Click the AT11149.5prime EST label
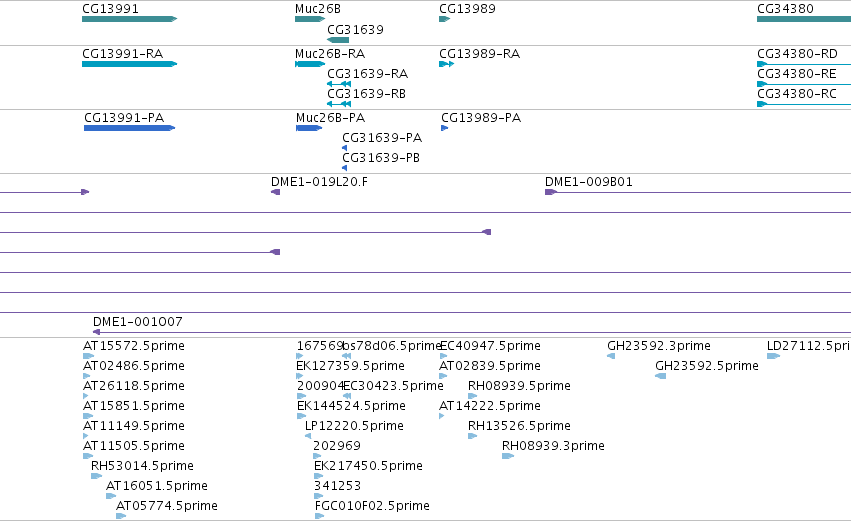The width and height of the screenshot is (851, 521). click(x=134, y=426)
